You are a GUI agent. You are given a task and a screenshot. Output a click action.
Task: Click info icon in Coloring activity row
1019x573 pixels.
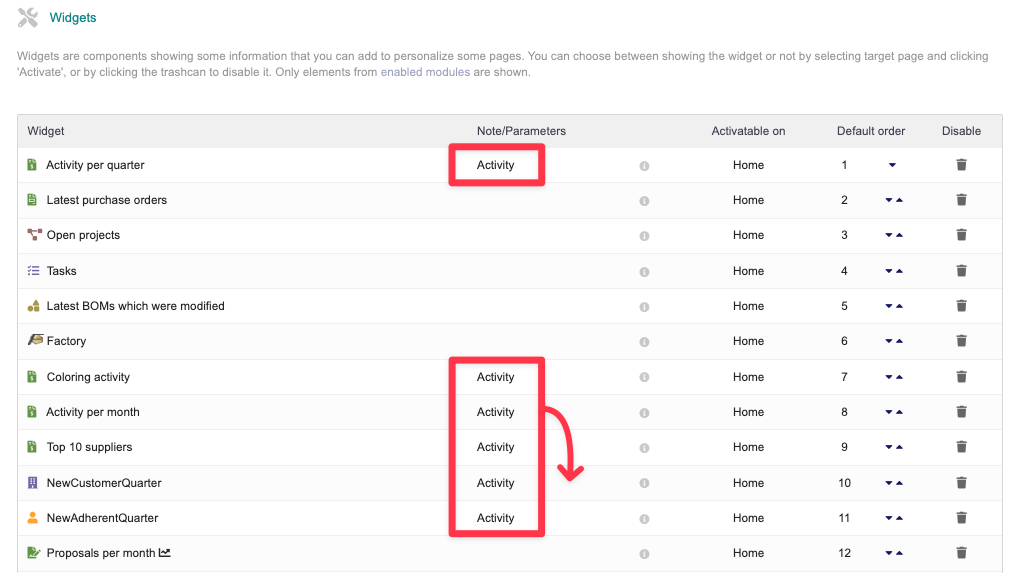tap(644, 378)
